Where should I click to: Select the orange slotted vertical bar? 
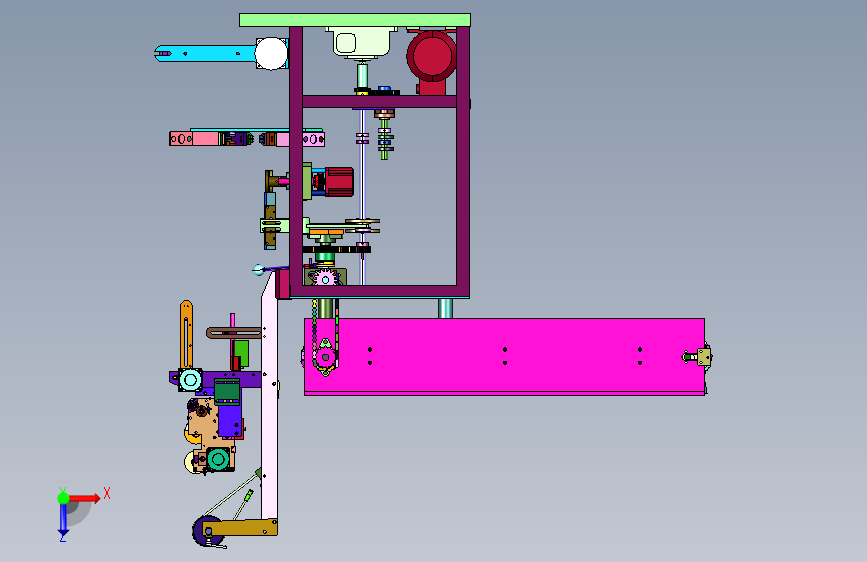tap(186, 335)
